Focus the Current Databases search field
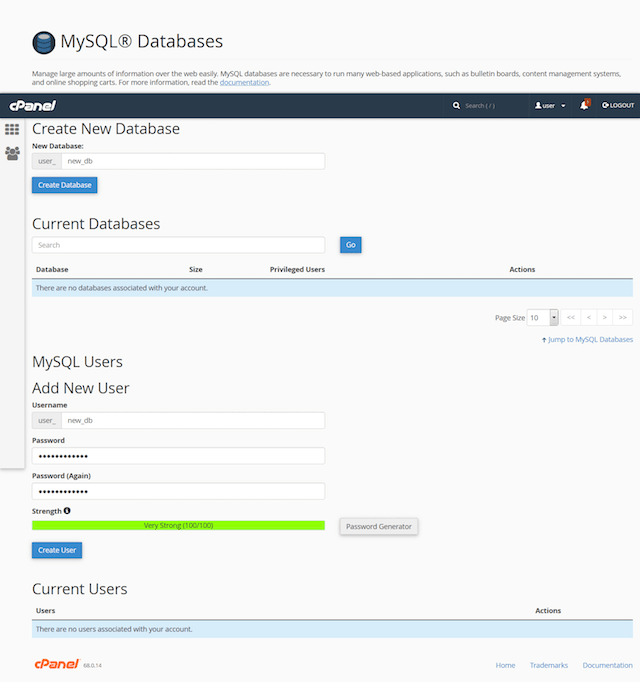This screenshot has width=640, height=682. click(x=178, y=245)
